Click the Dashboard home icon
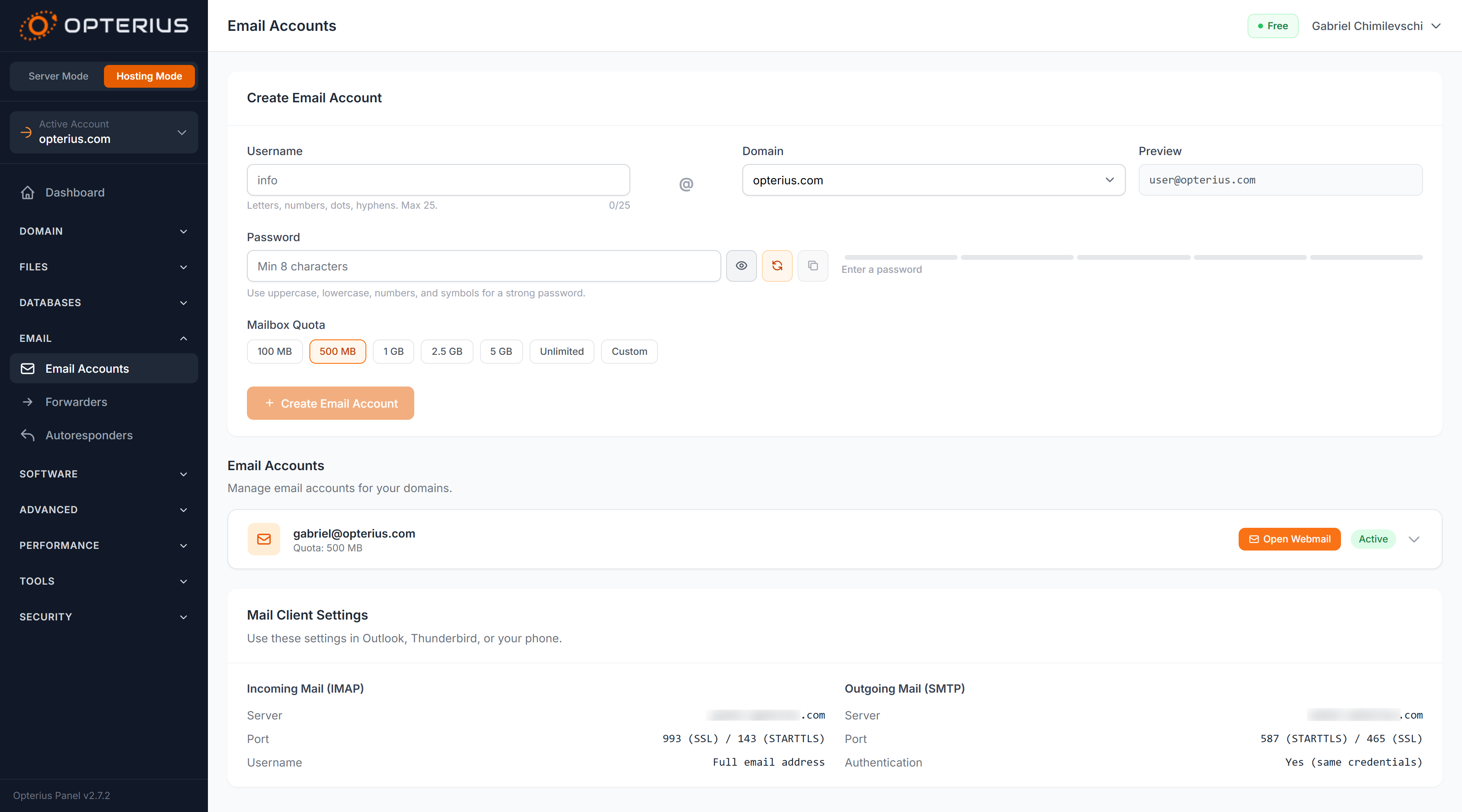 pos(27,192)
